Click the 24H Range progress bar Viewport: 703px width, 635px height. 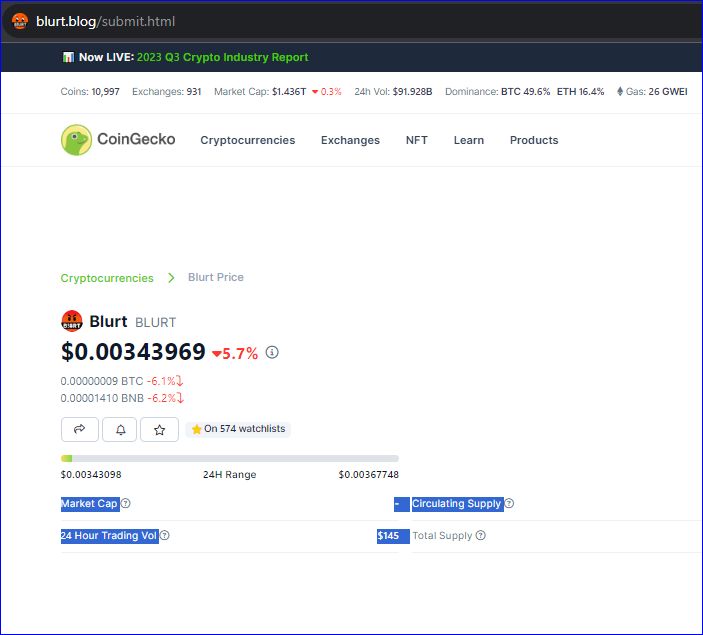click(230, 458)
